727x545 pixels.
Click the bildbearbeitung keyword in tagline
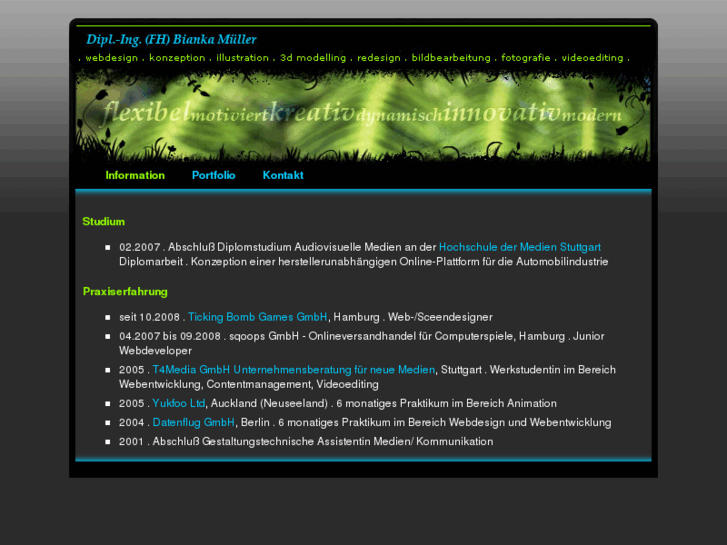pos(451,58)
